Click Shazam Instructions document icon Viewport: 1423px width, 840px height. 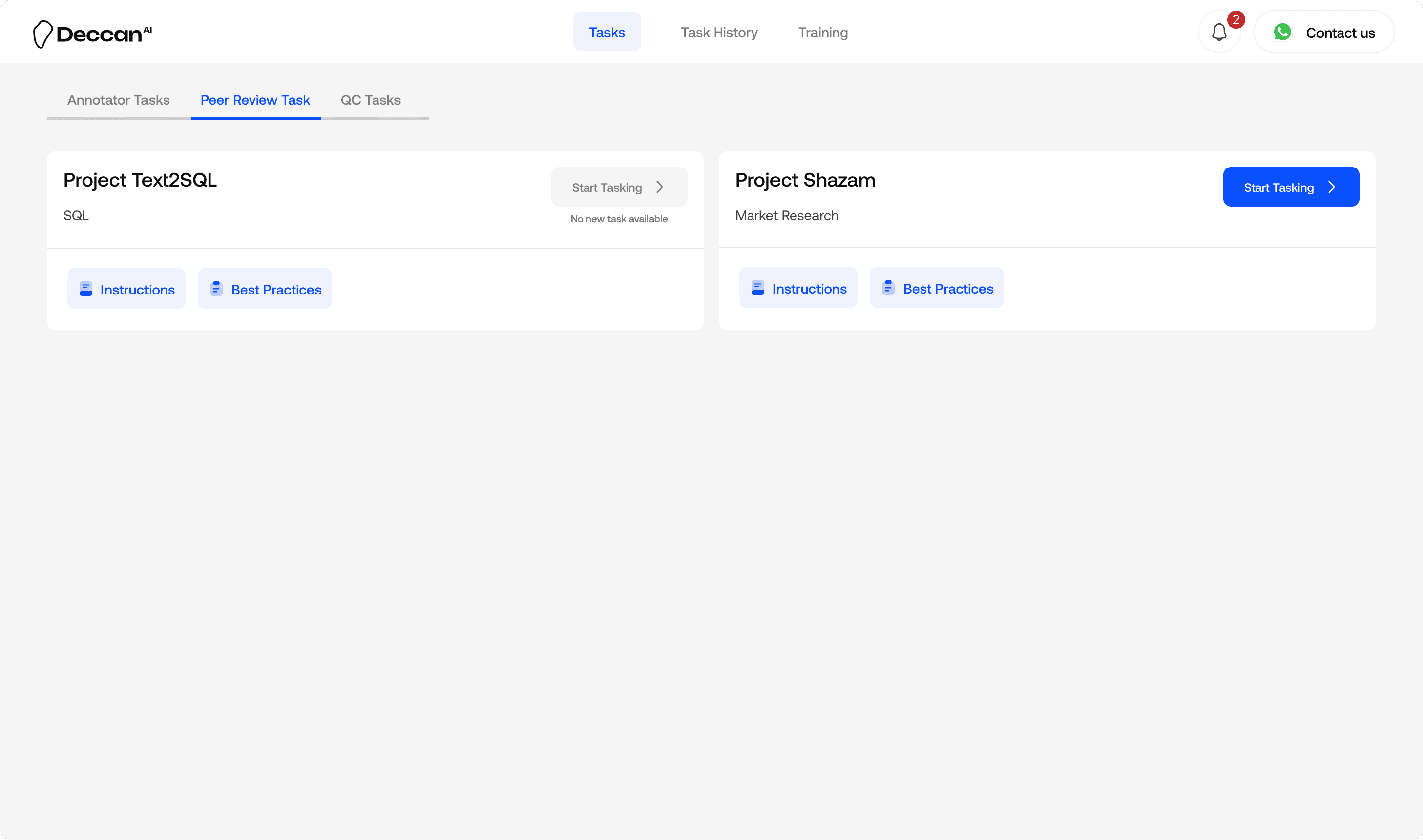(x=757, y=288)
